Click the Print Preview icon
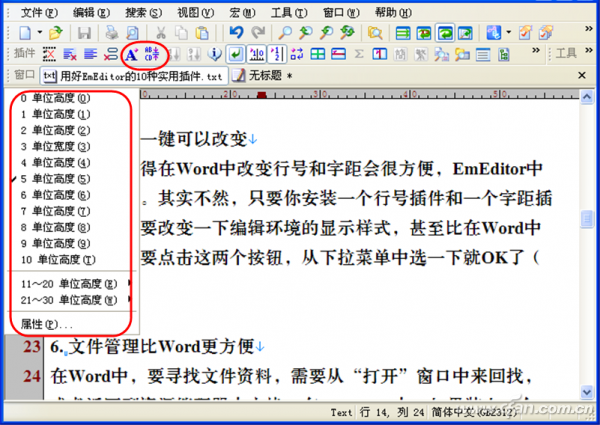Screen dimensions: 600x425 (132, 33)
